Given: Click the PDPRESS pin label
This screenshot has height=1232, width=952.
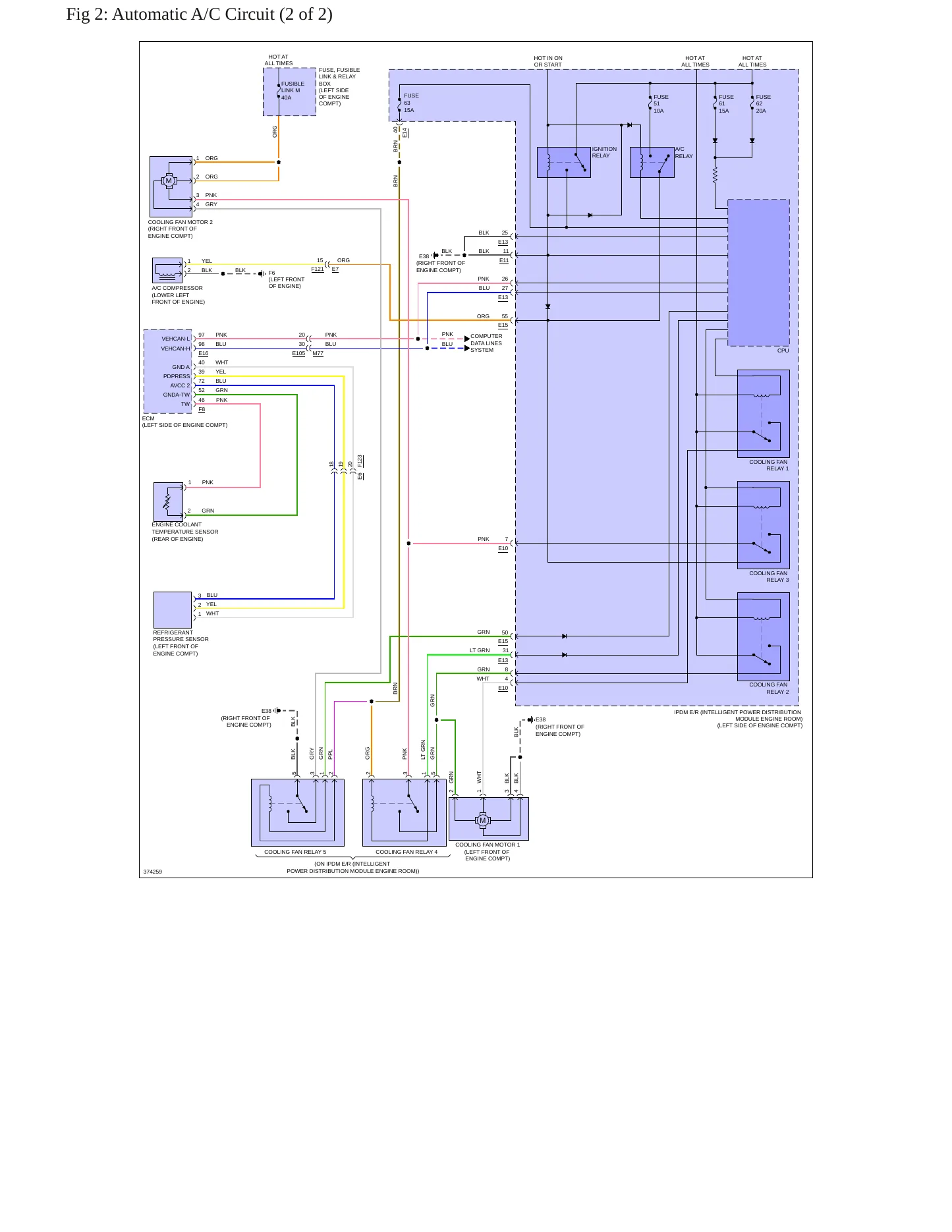Looking at the screenshot, I should (177, 376).
